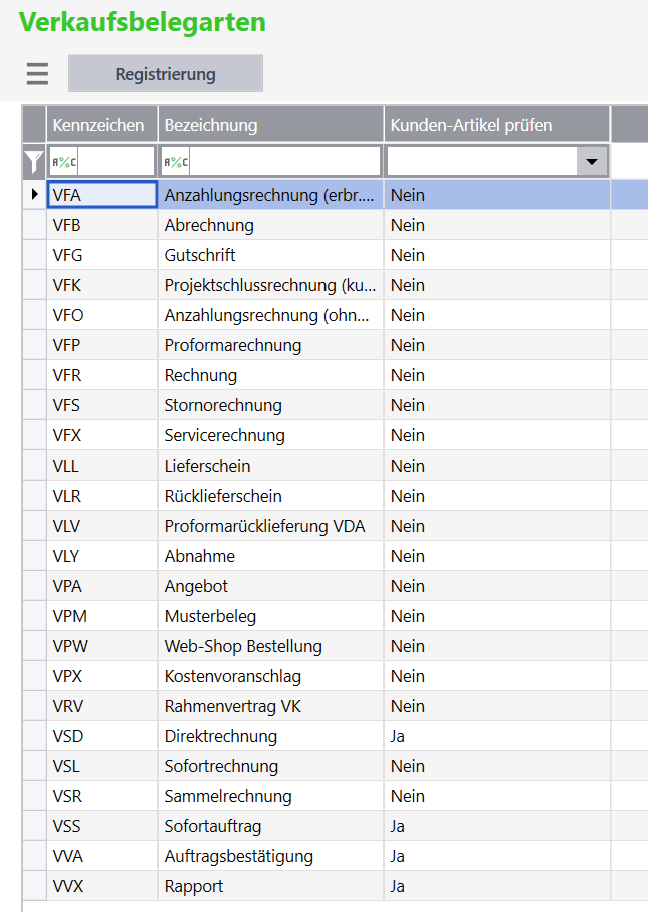Click the row selector for VVX Rapport
This screenshot has width=648, height=912.
[x=34, y=886]
